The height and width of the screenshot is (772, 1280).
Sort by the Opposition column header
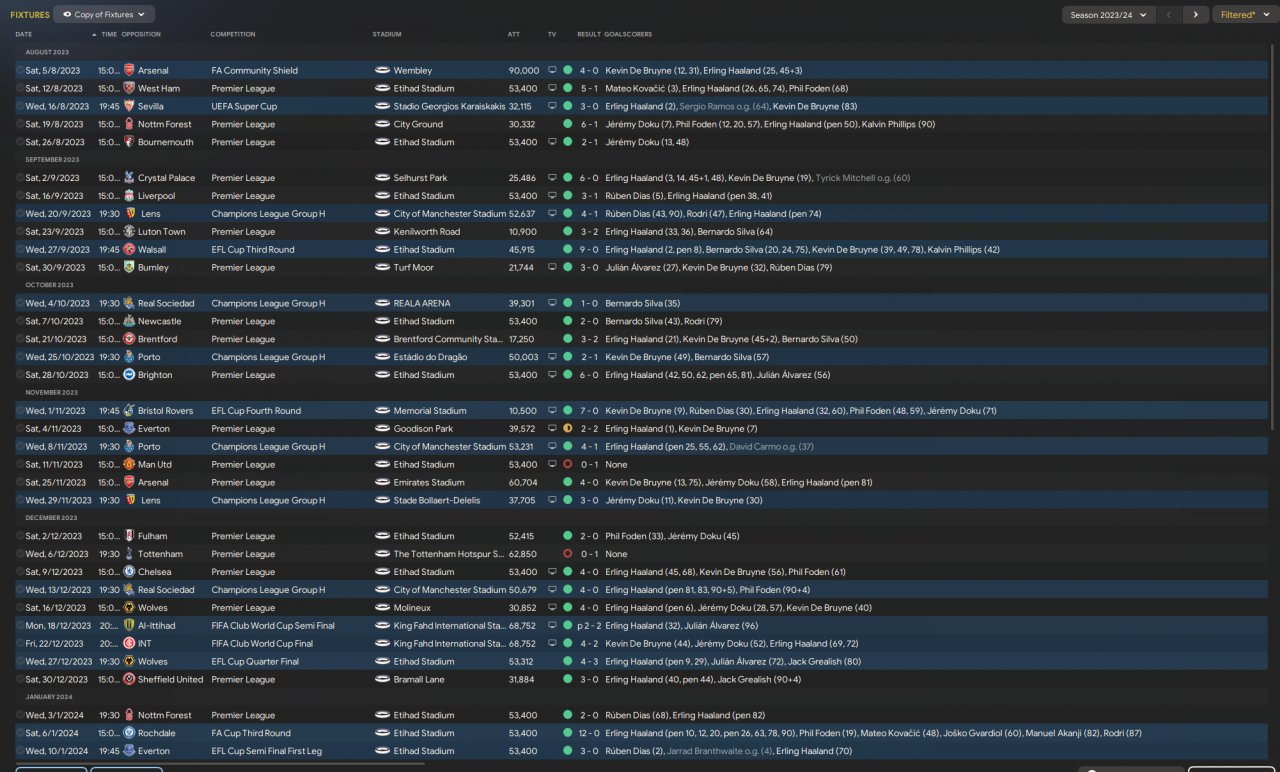point(140,35)
